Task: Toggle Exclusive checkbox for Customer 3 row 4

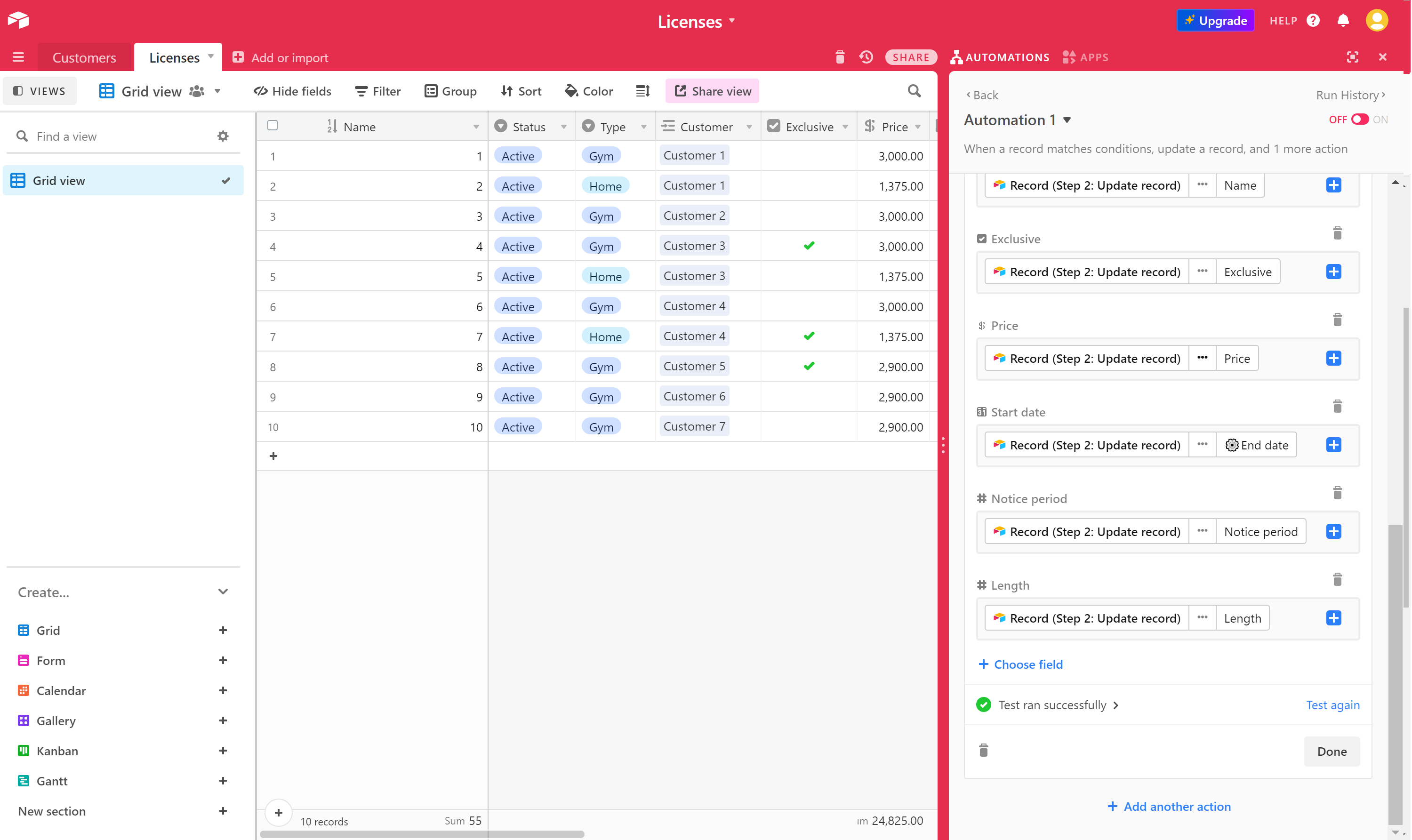Action: coord(809,246)
